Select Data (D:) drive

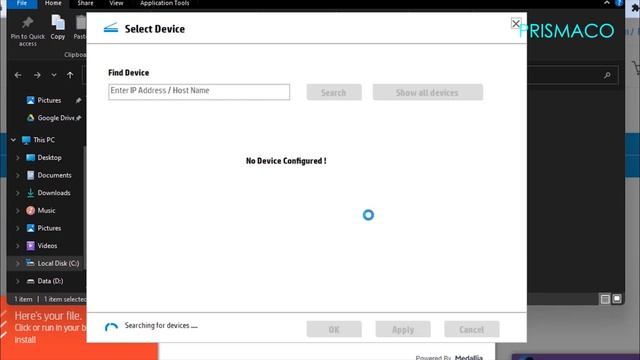point(45,281)
